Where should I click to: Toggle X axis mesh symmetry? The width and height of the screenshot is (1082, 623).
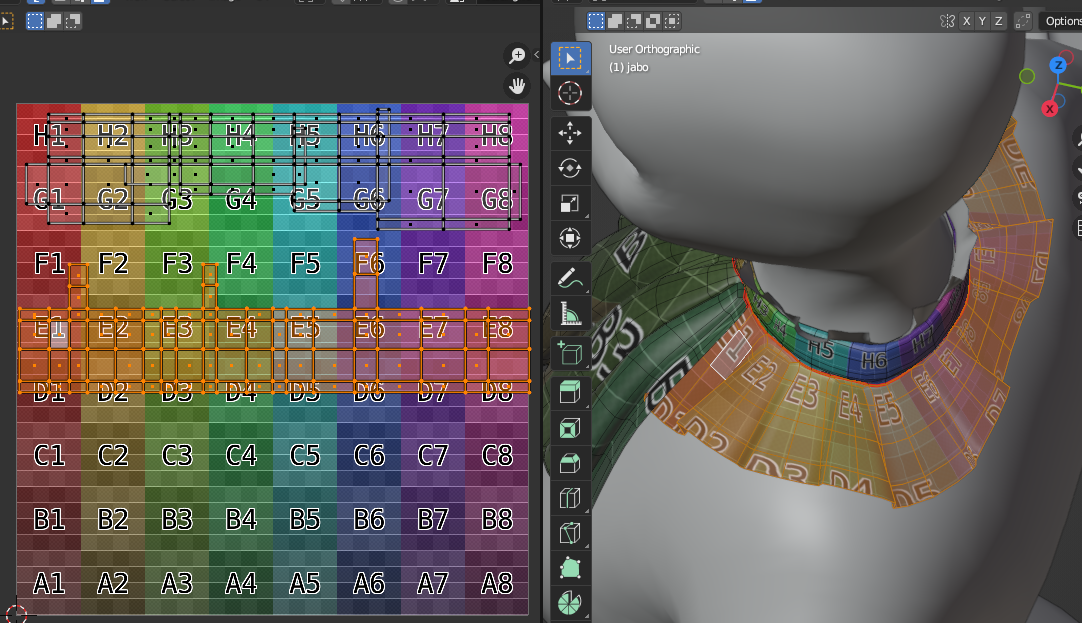[x=967, y=21]
